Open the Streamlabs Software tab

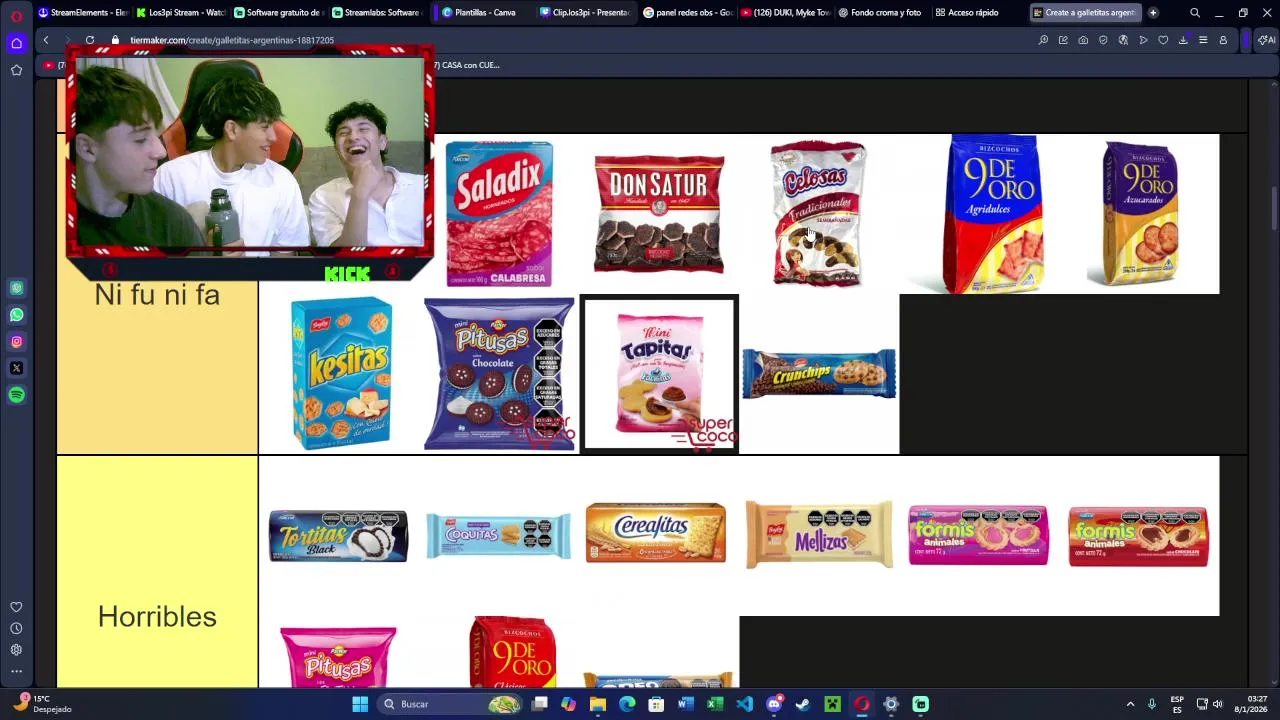(377, 13)
